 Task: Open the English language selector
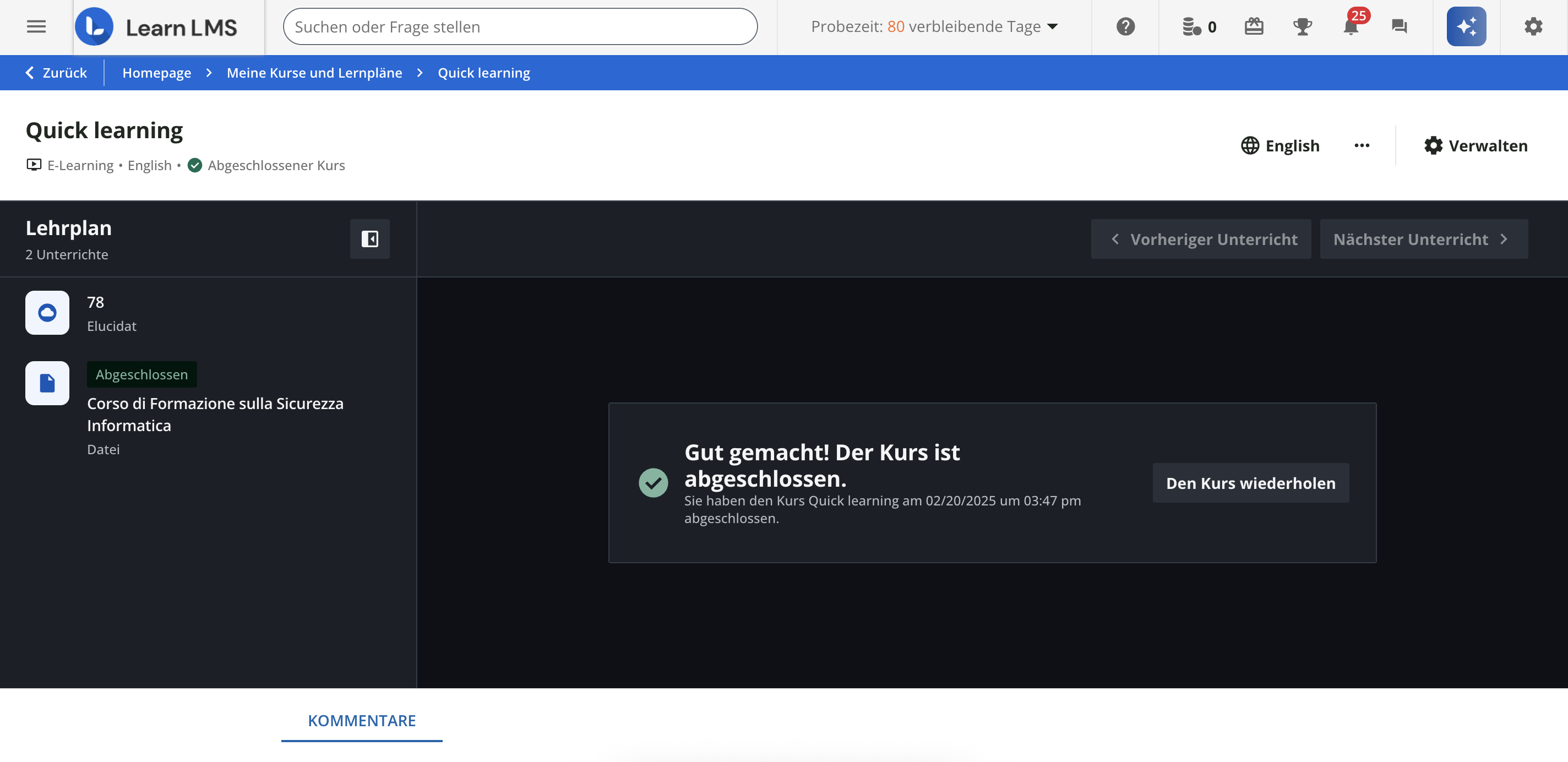pos(1280,145)
